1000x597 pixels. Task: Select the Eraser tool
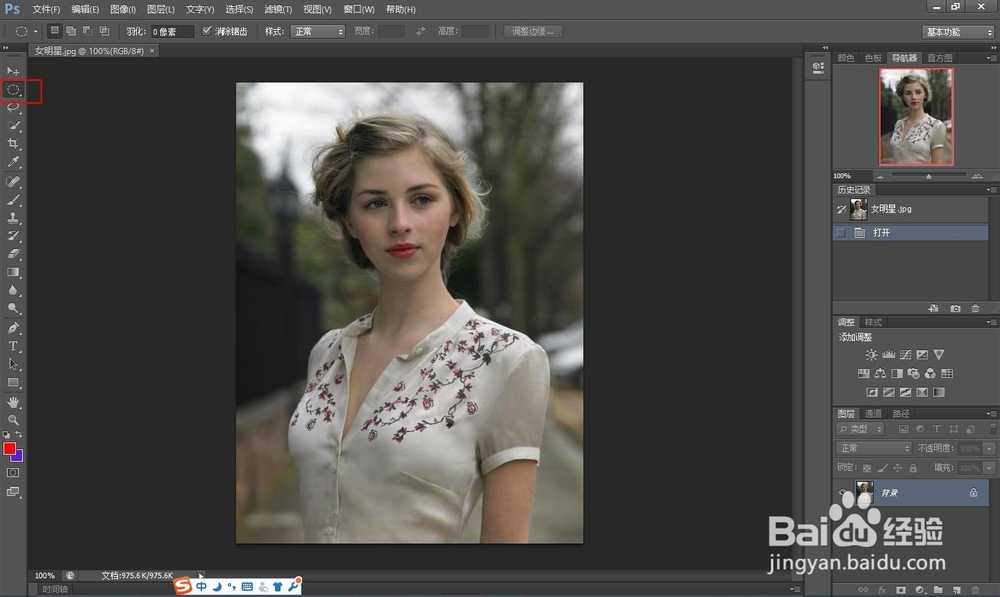point(13,253)
